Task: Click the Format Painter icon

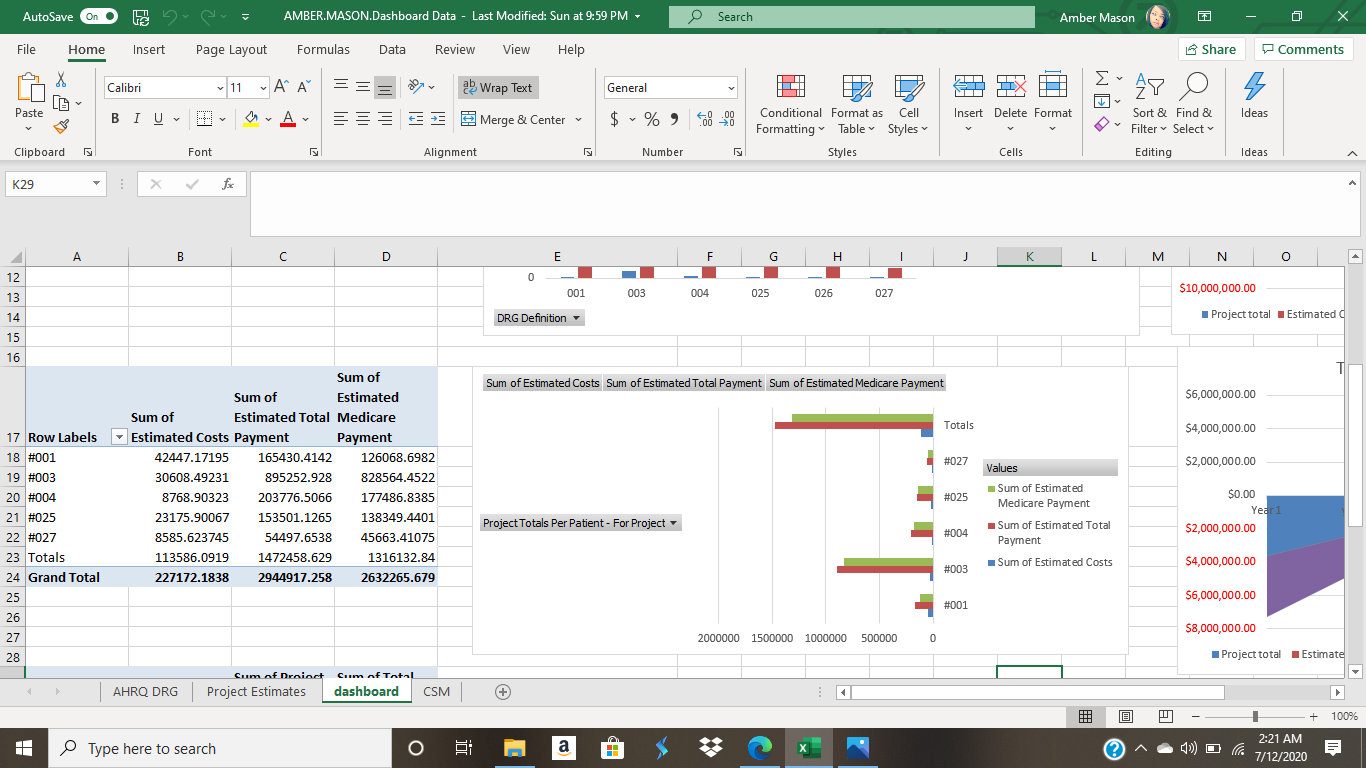Action: pos(61,127)
